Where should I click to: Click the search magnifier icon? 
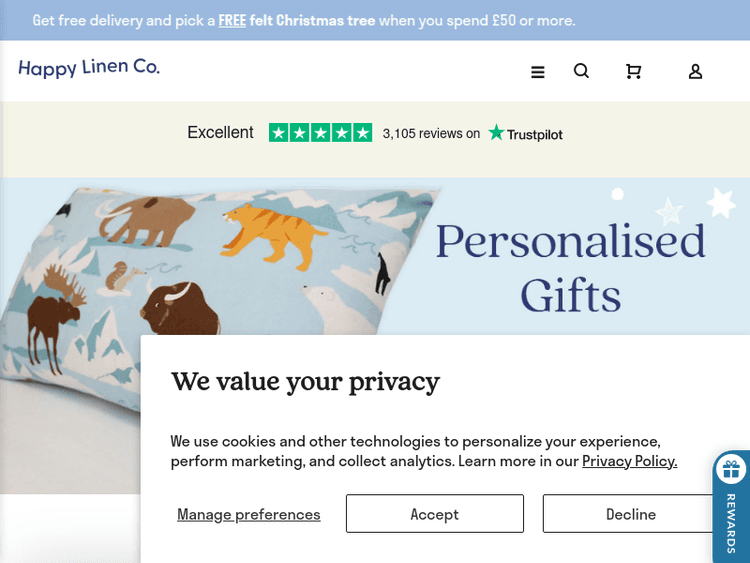581,71
